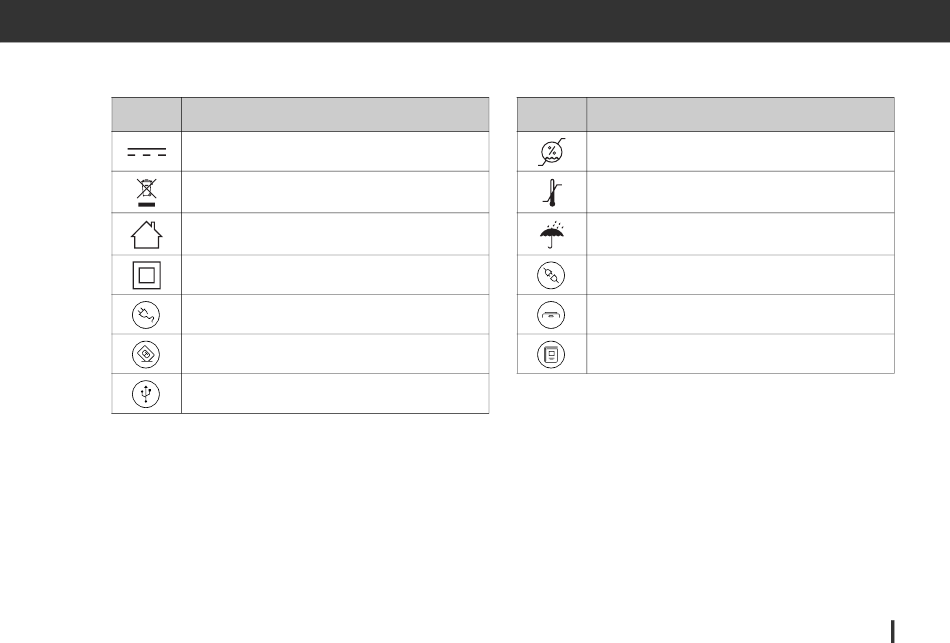Select the umbrella keep-dry symbol

551,235
